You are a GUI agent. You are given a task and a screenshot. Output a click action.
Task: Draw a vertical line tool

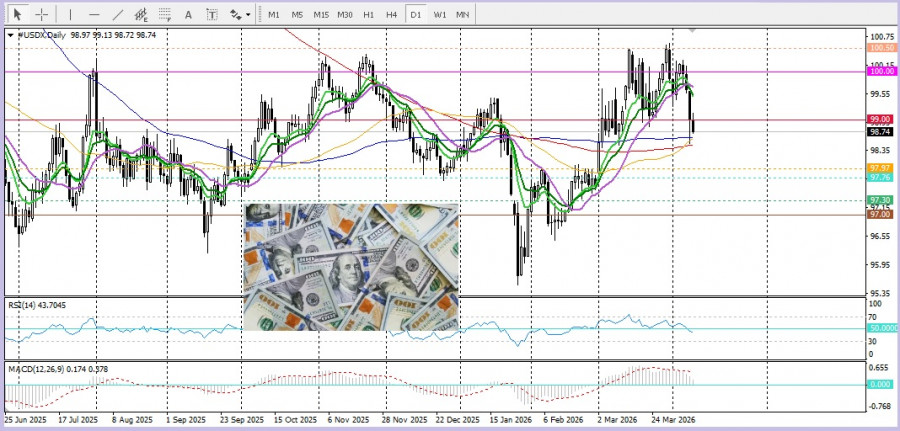click(x=70, y=15)
